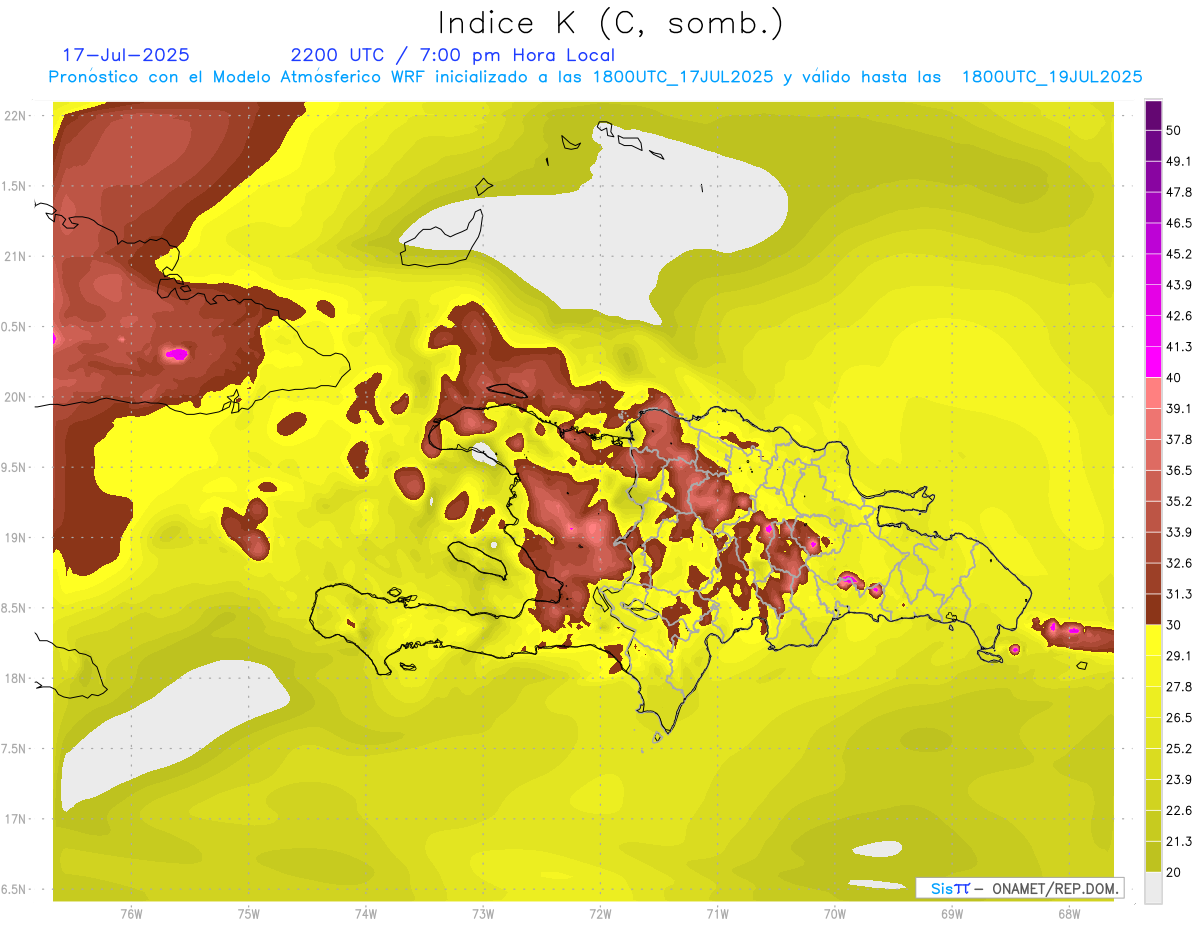Click the 1.5N latitude label
Screen dimensions: 1200x927
(15, 186)
